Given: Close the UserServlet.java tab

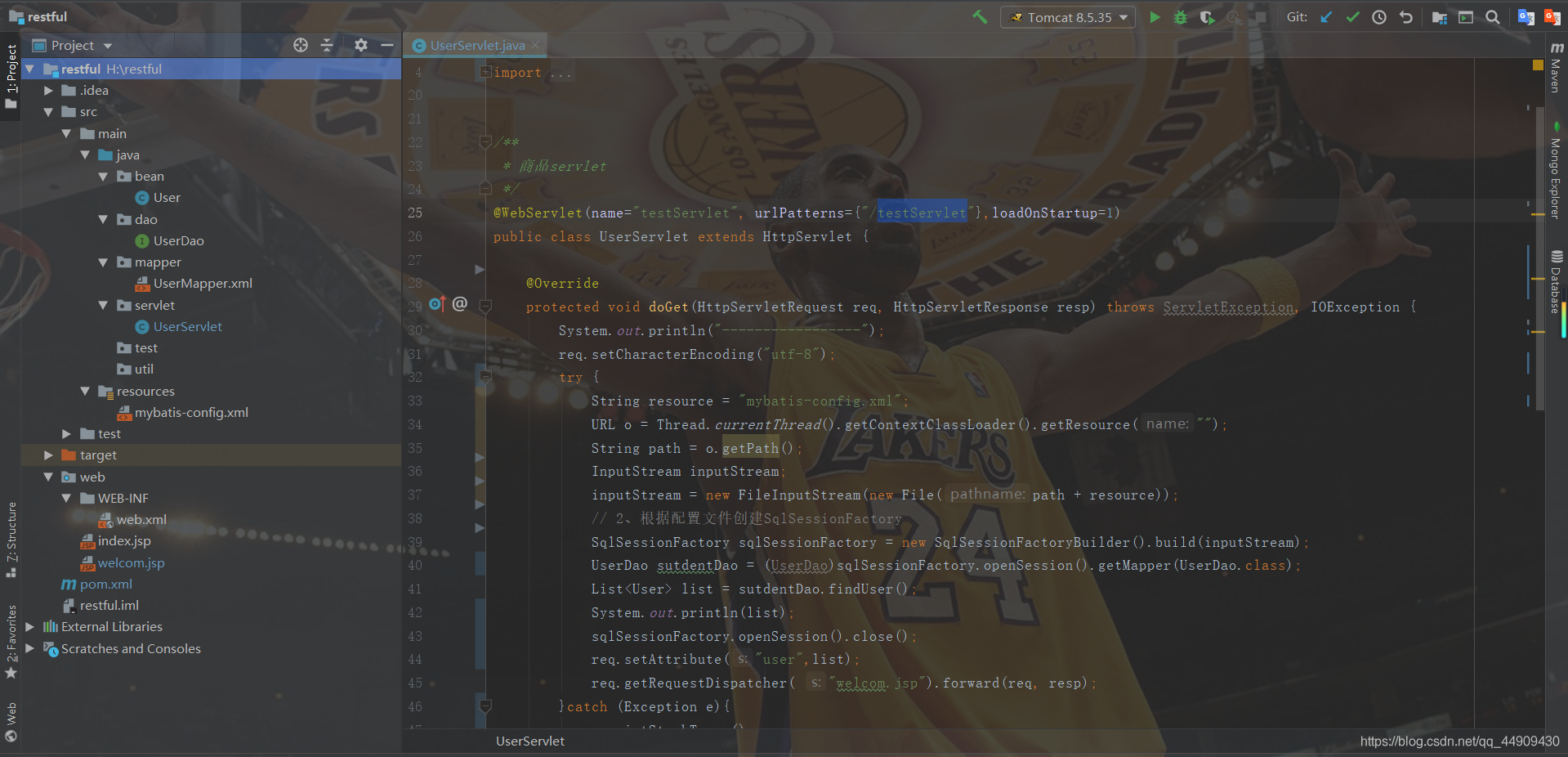Looking at the screenshot, I should [x=535, y=45].
